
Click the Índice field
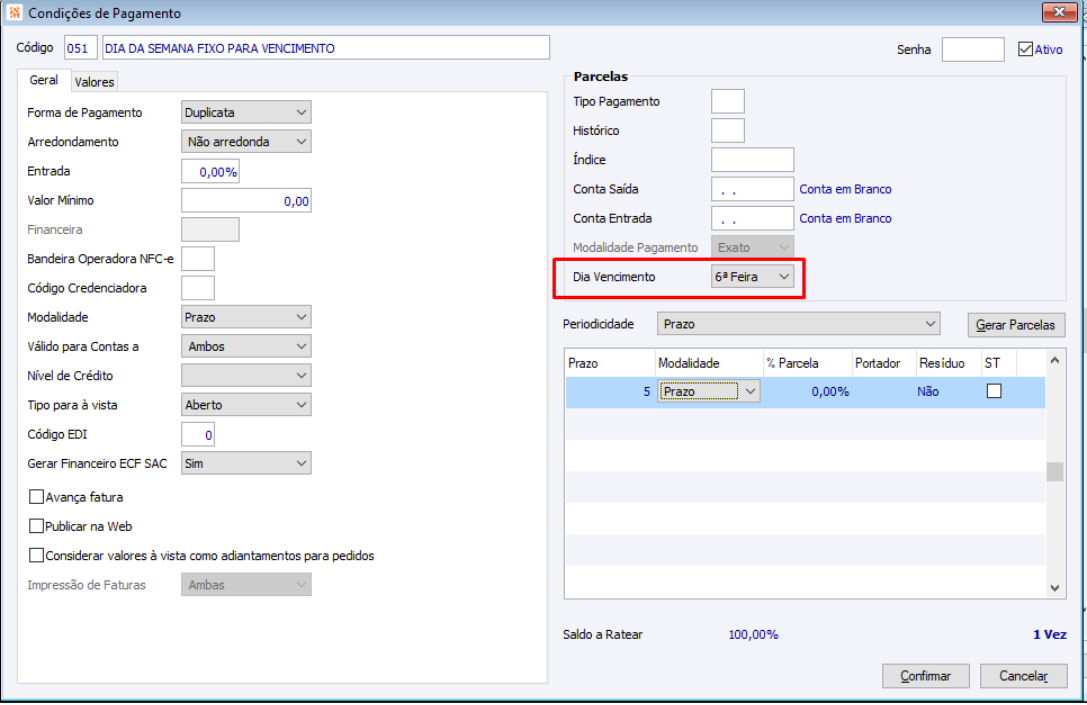click(752, 159)
